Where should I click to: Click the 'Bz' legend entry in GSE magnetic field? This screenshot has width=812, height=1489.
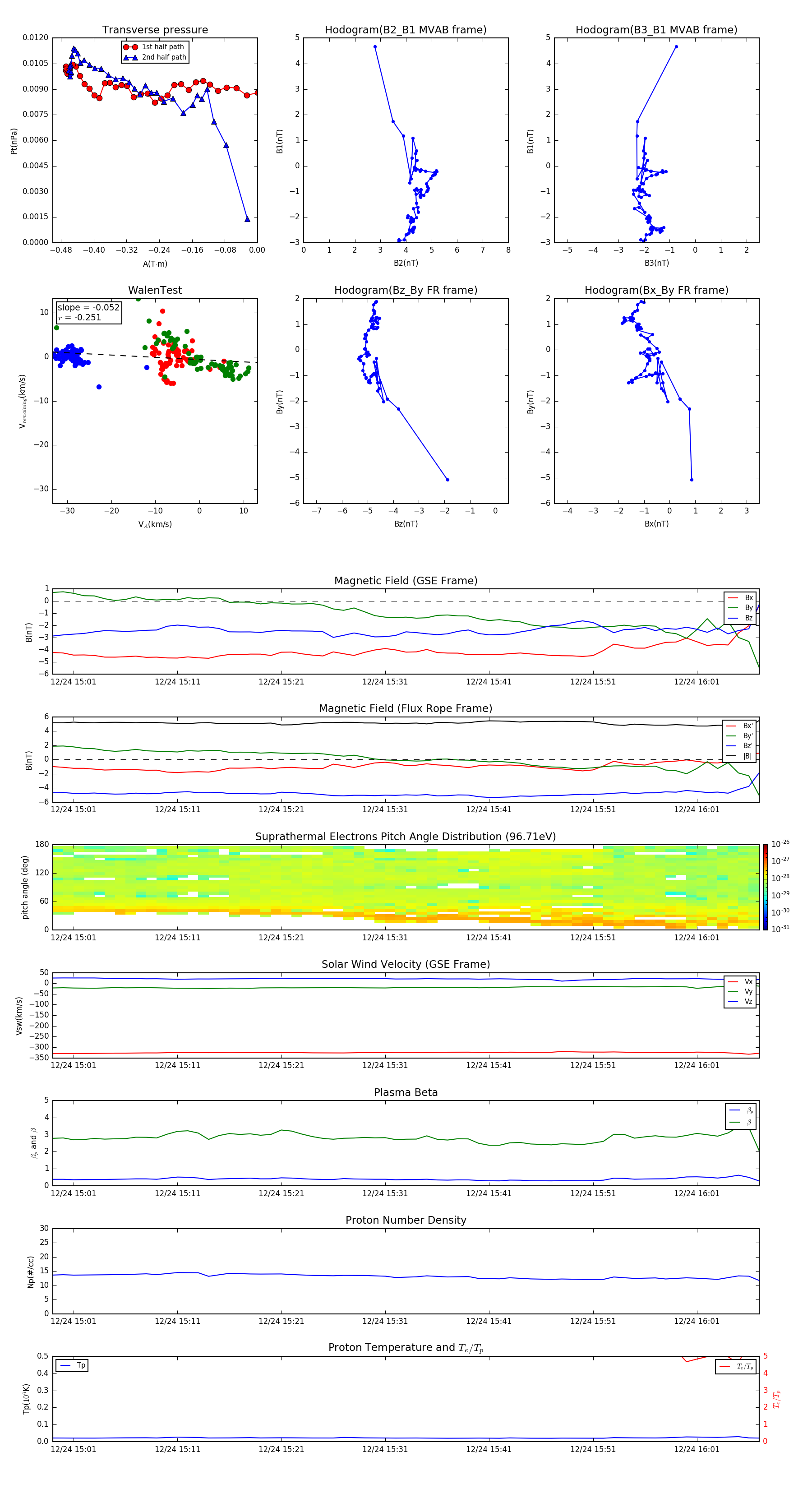(741, 619)
